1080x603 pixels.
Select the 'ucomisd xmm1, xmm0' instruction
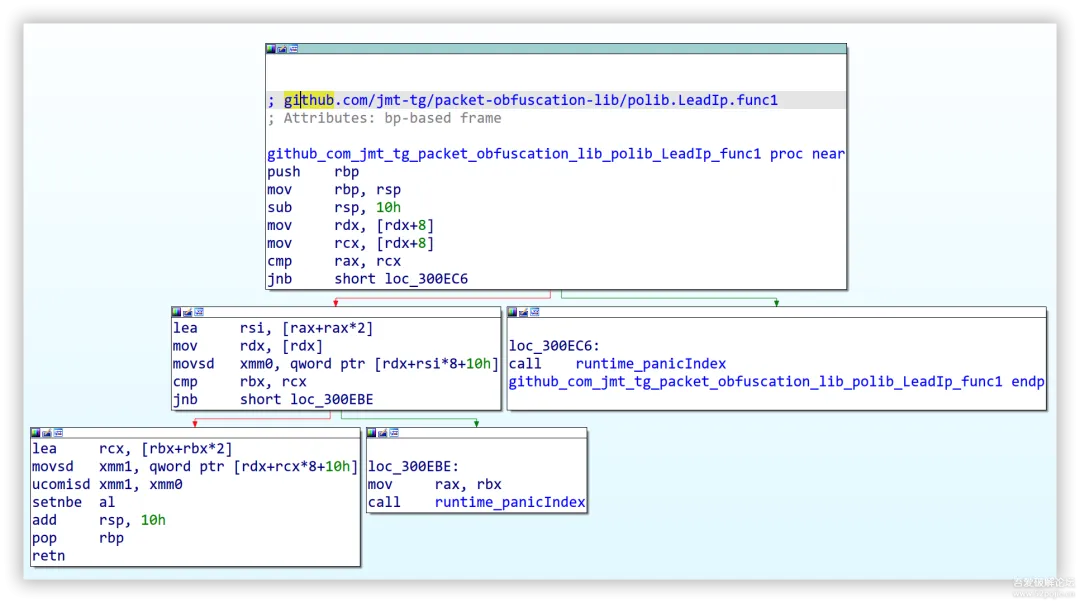coord(107,484)
